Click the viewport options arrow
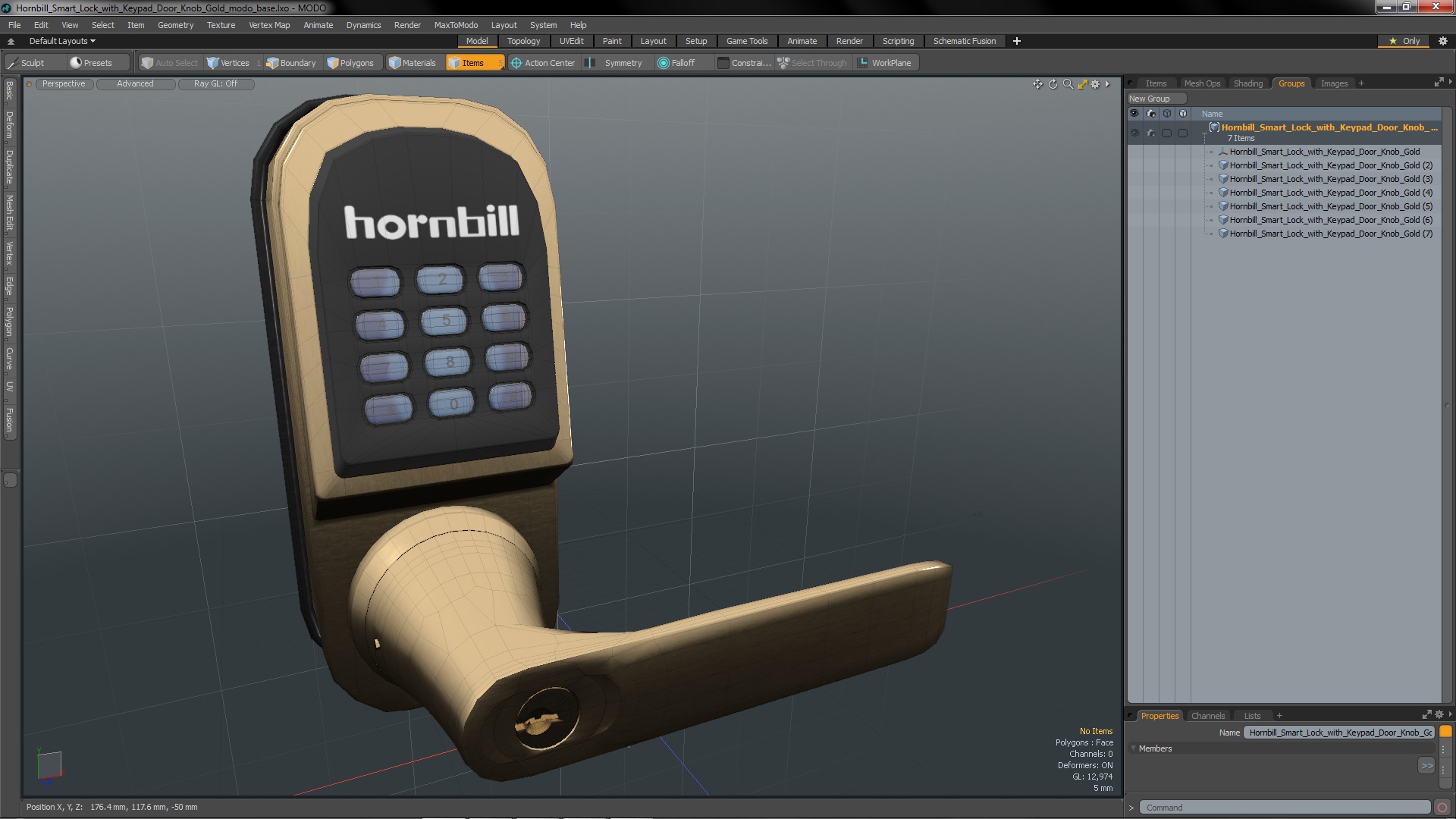This screenshot has height=819, width=1456. pyautogui.click(x=1108, y=84)
